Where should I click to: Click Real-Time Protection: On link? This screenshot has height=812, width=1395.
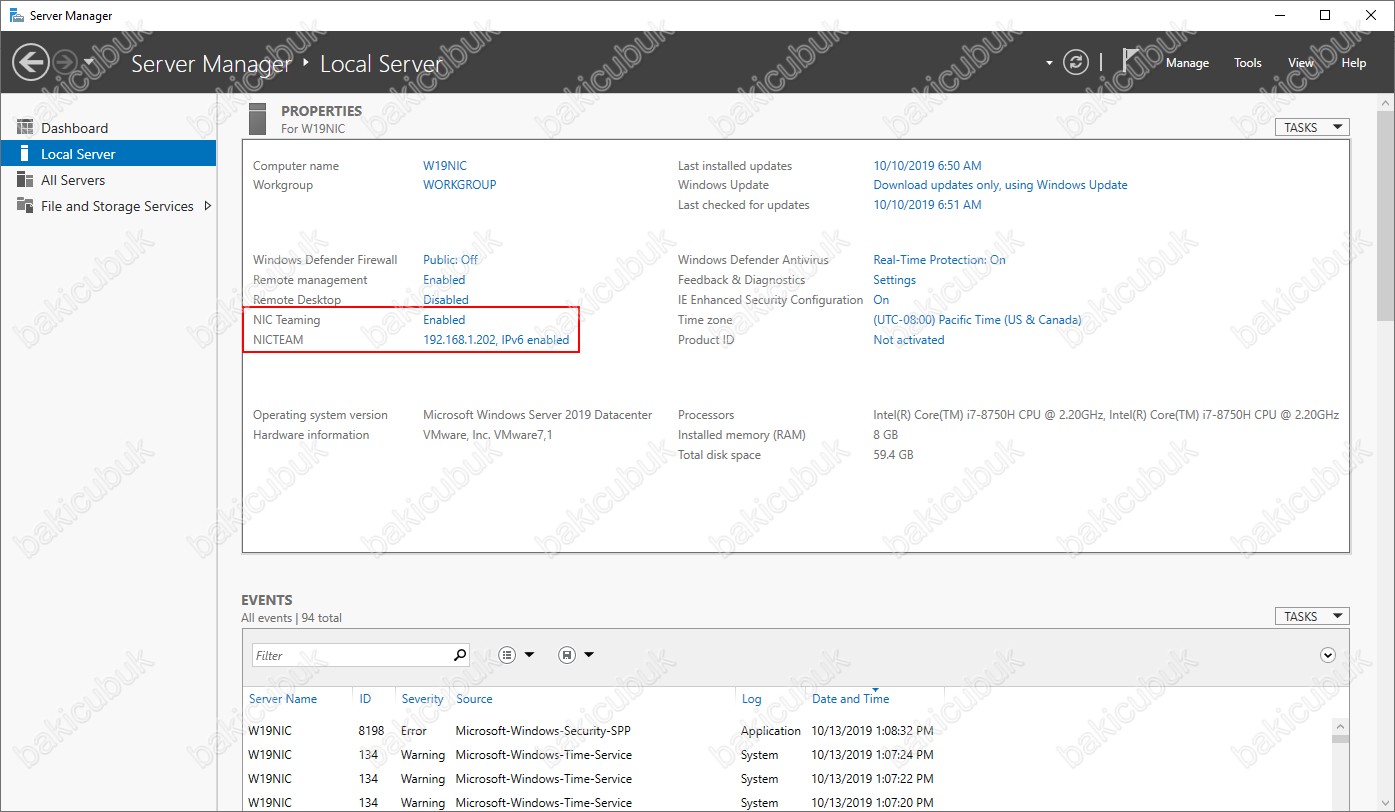tap(940, 260)
